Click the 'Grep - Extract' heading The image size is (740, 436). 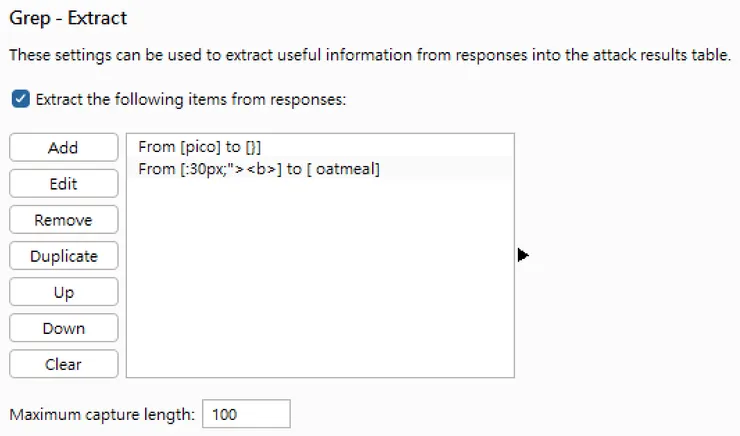68,19
